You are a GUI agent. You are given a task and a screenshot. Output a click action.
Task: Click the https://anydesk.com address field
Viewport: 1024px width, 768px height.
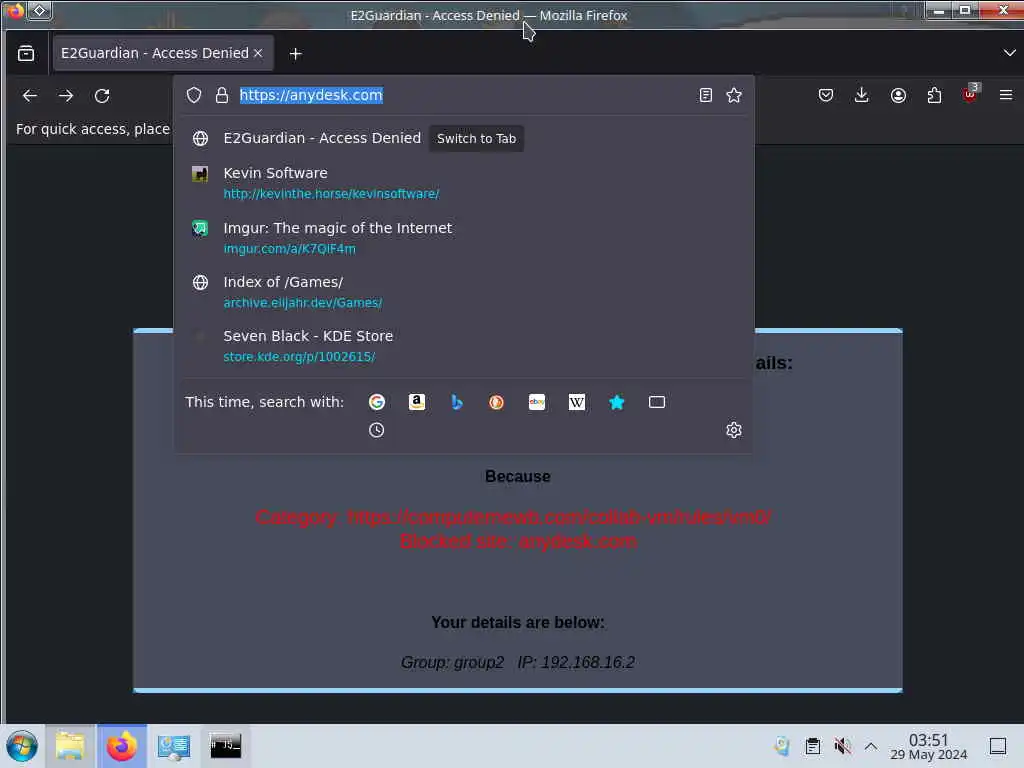click(464, 95)
